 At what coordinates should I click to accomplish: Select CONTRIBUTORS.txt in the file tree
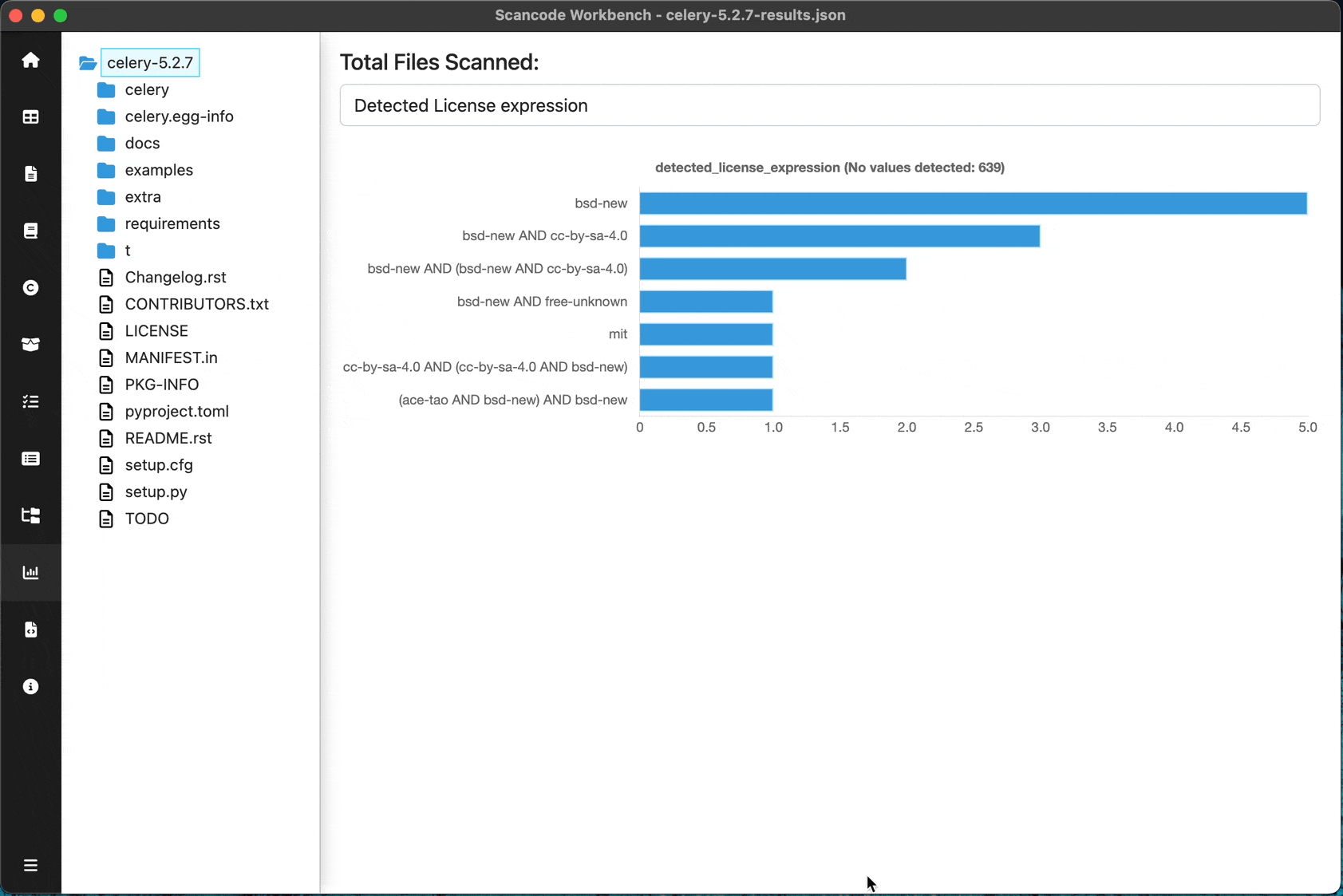pyautogui.click(x=196, y=304)
